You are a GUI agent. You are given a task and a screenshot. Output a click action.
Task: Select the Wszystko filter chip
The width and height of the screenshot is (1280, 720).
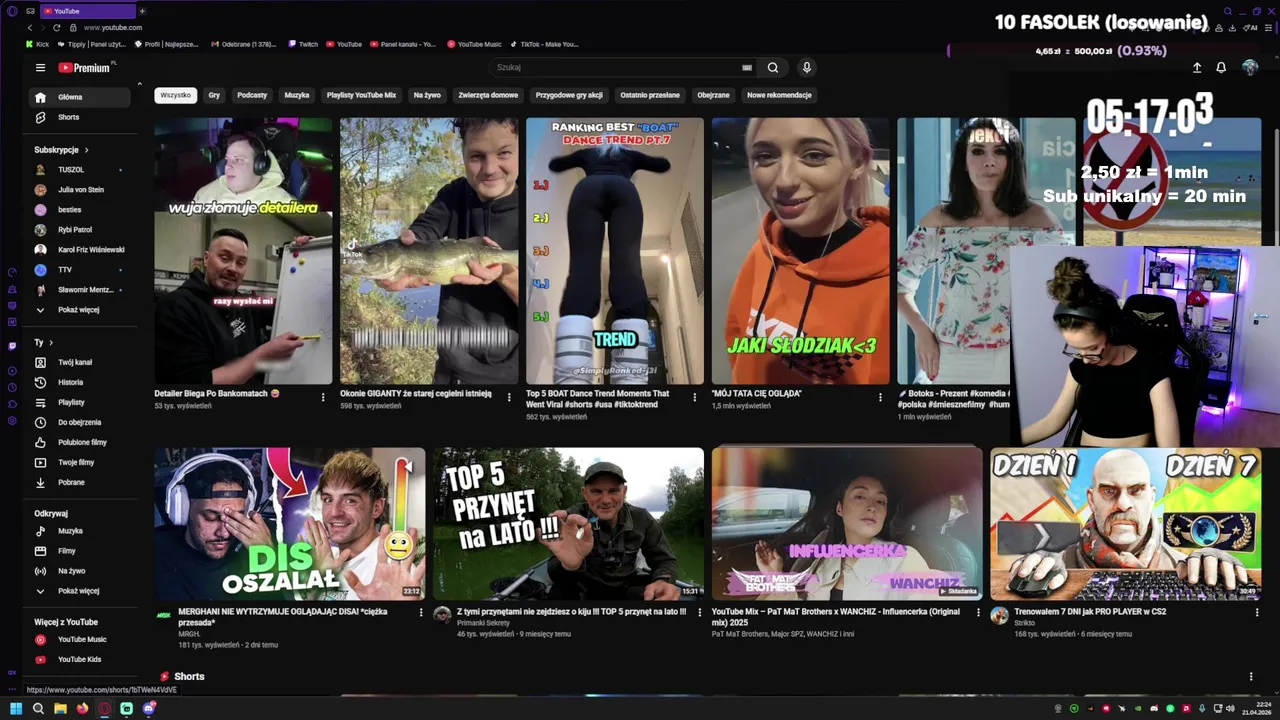175,95
